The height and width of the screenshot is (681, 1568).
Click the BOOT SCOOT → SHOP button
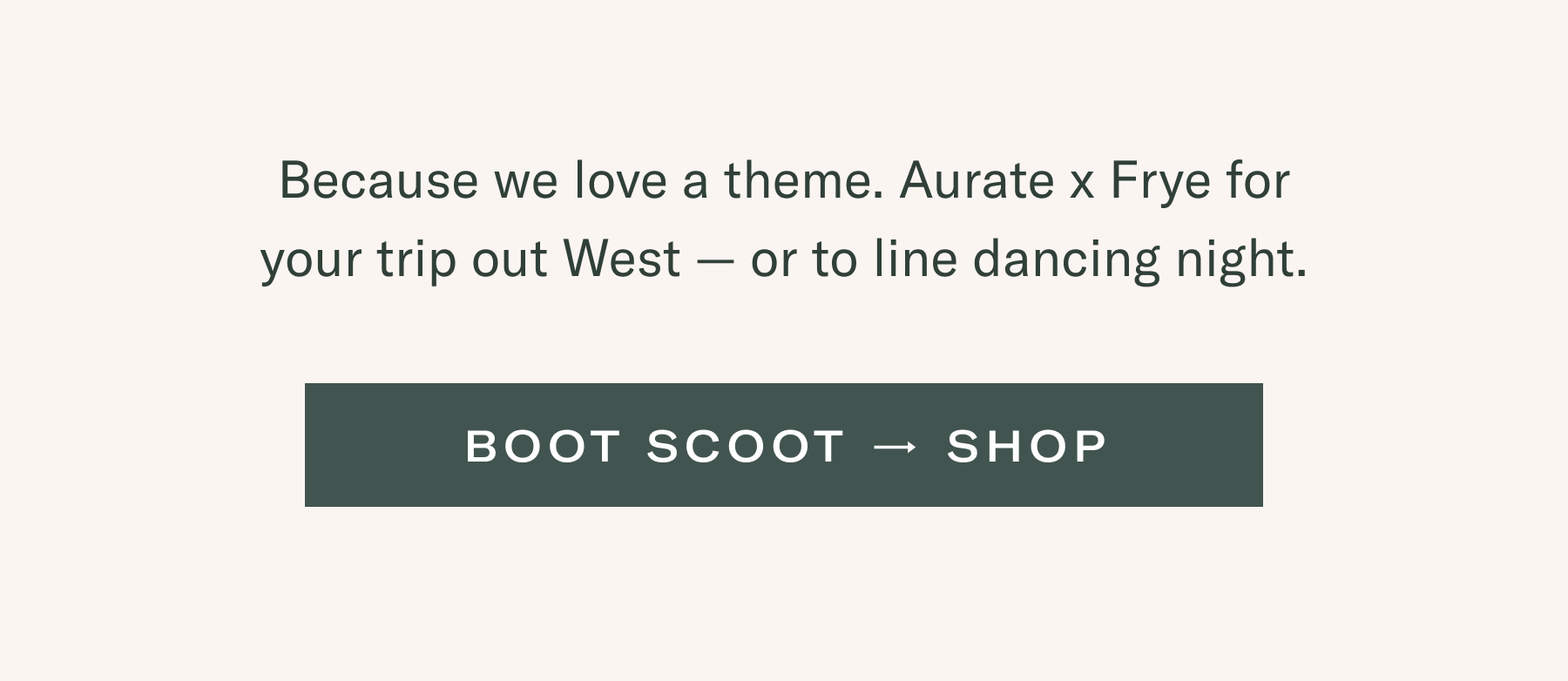(784, 445)
